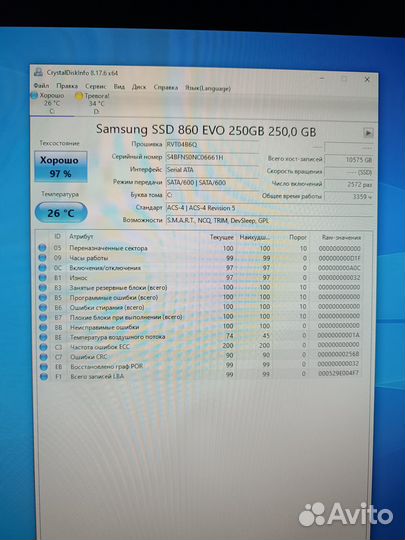Click the Атрибут column header

point(81,236)
